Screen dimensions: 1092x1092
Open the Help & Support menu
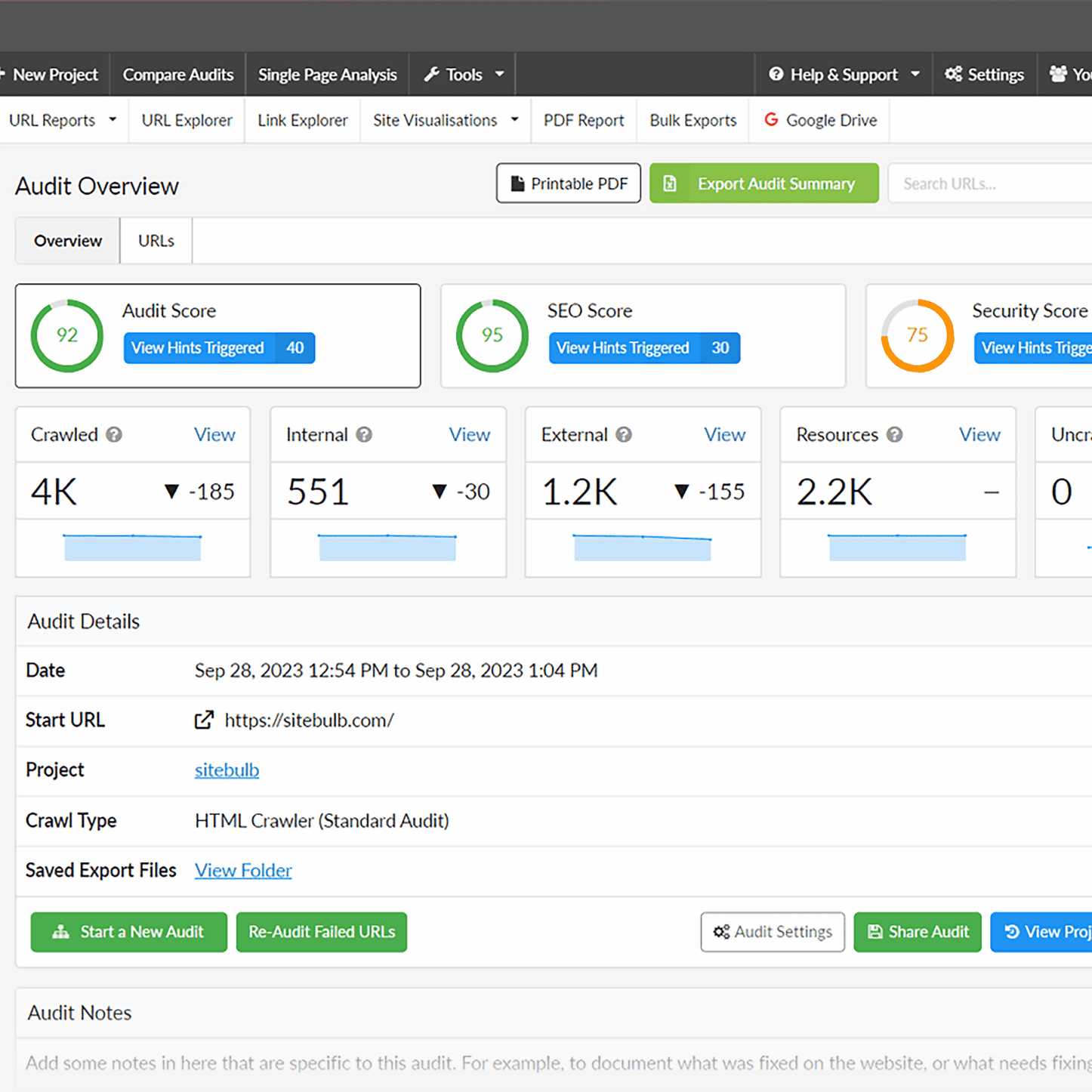(844, 75)
